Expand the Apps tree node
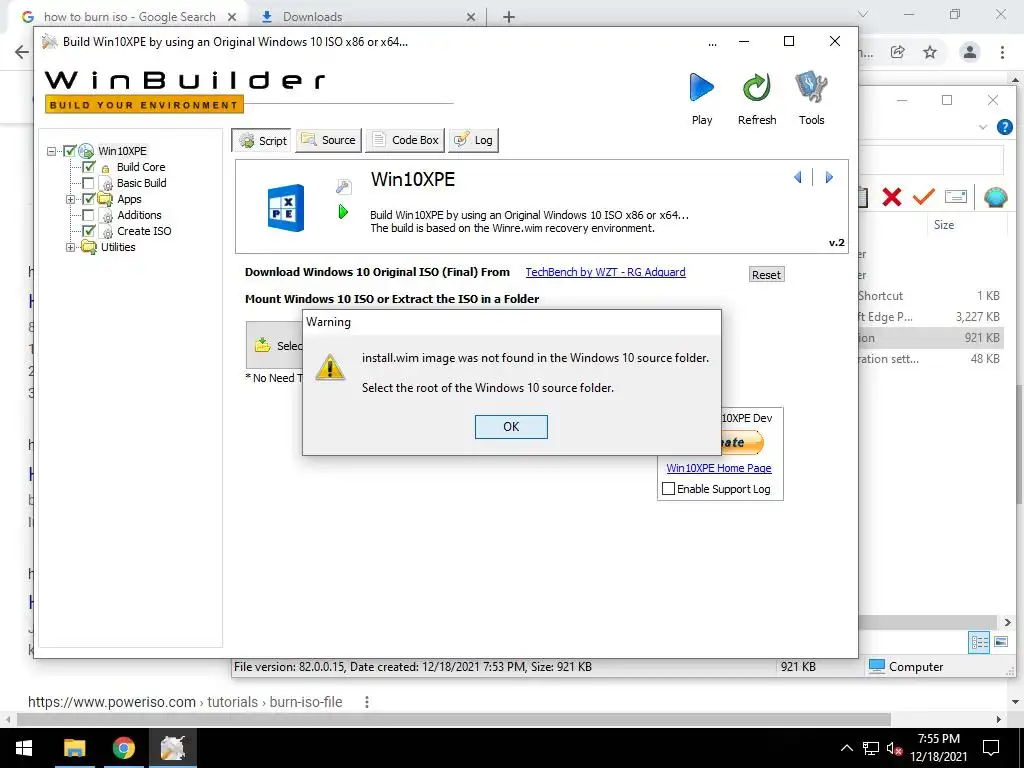The width and height of the screenshot is (1024, 768). (x=71, y=199)
